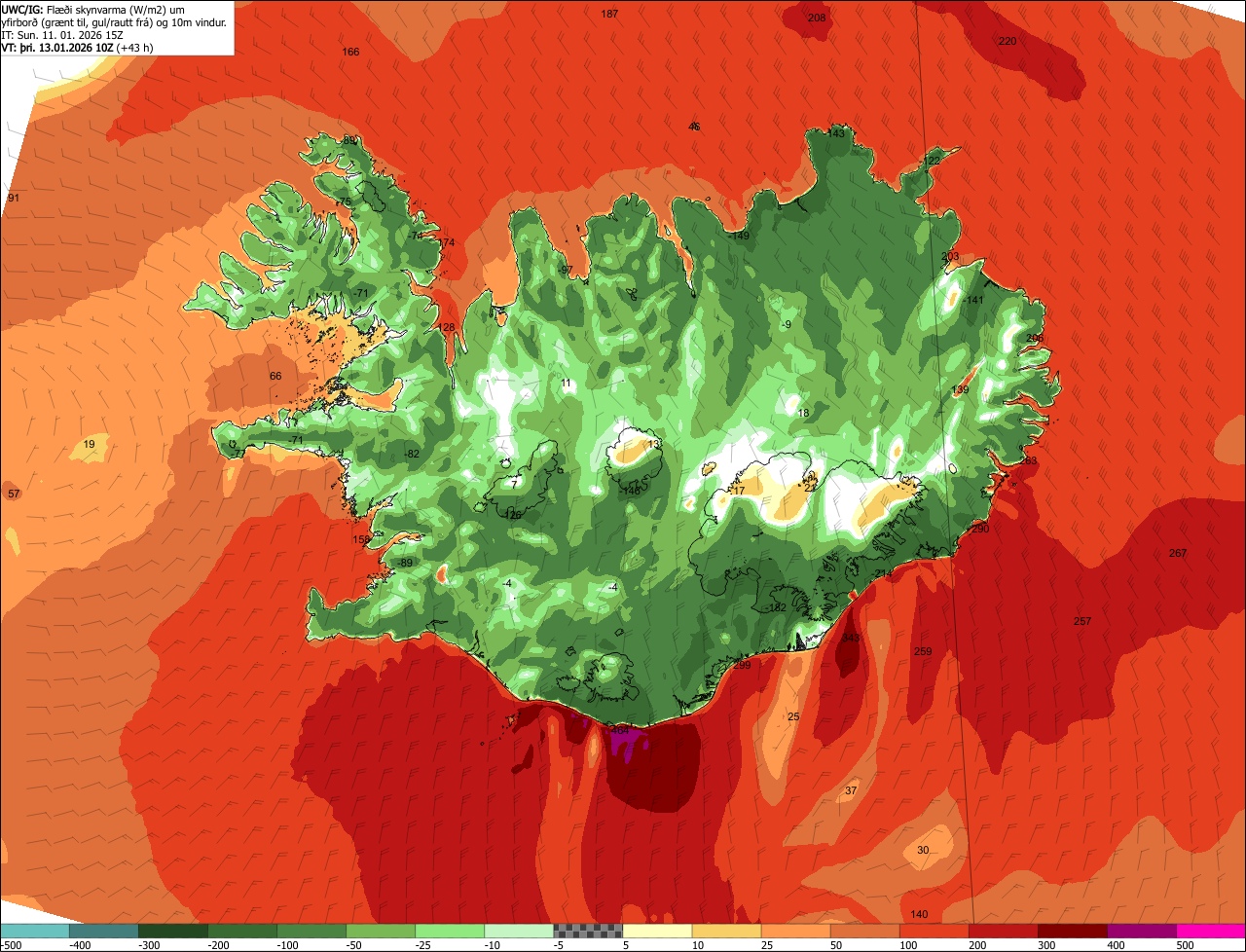Click the value 166 in the northwest sea
Image resolution: width=1246 pixels, height=952 pixels.
(351, 52)
